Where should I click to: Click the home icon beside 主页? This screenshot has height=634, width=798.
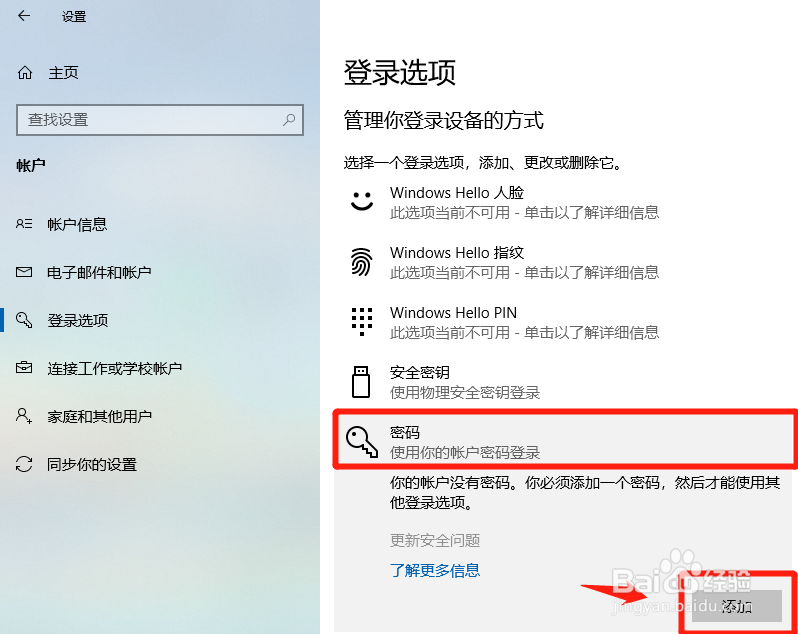[25, 73]
